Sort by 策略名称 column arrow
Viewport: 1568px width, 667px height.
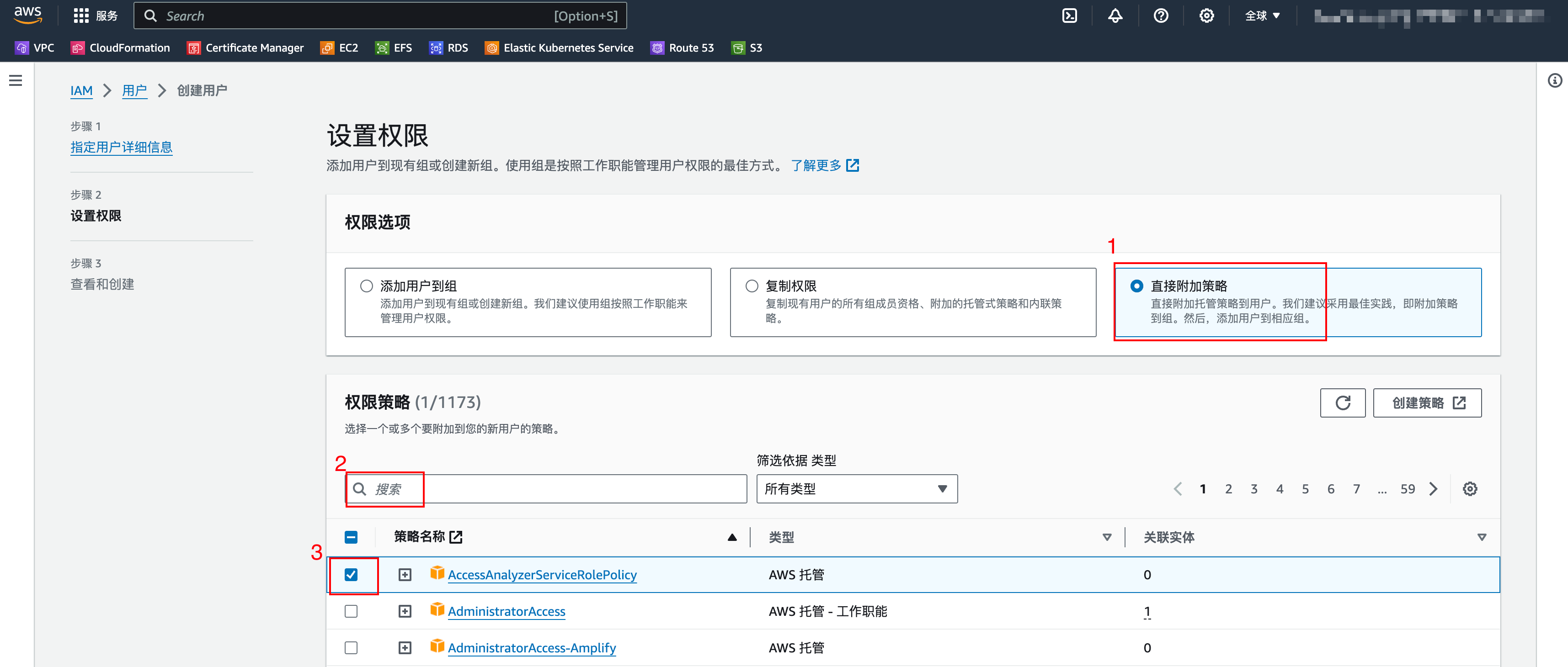coord(731,537)
